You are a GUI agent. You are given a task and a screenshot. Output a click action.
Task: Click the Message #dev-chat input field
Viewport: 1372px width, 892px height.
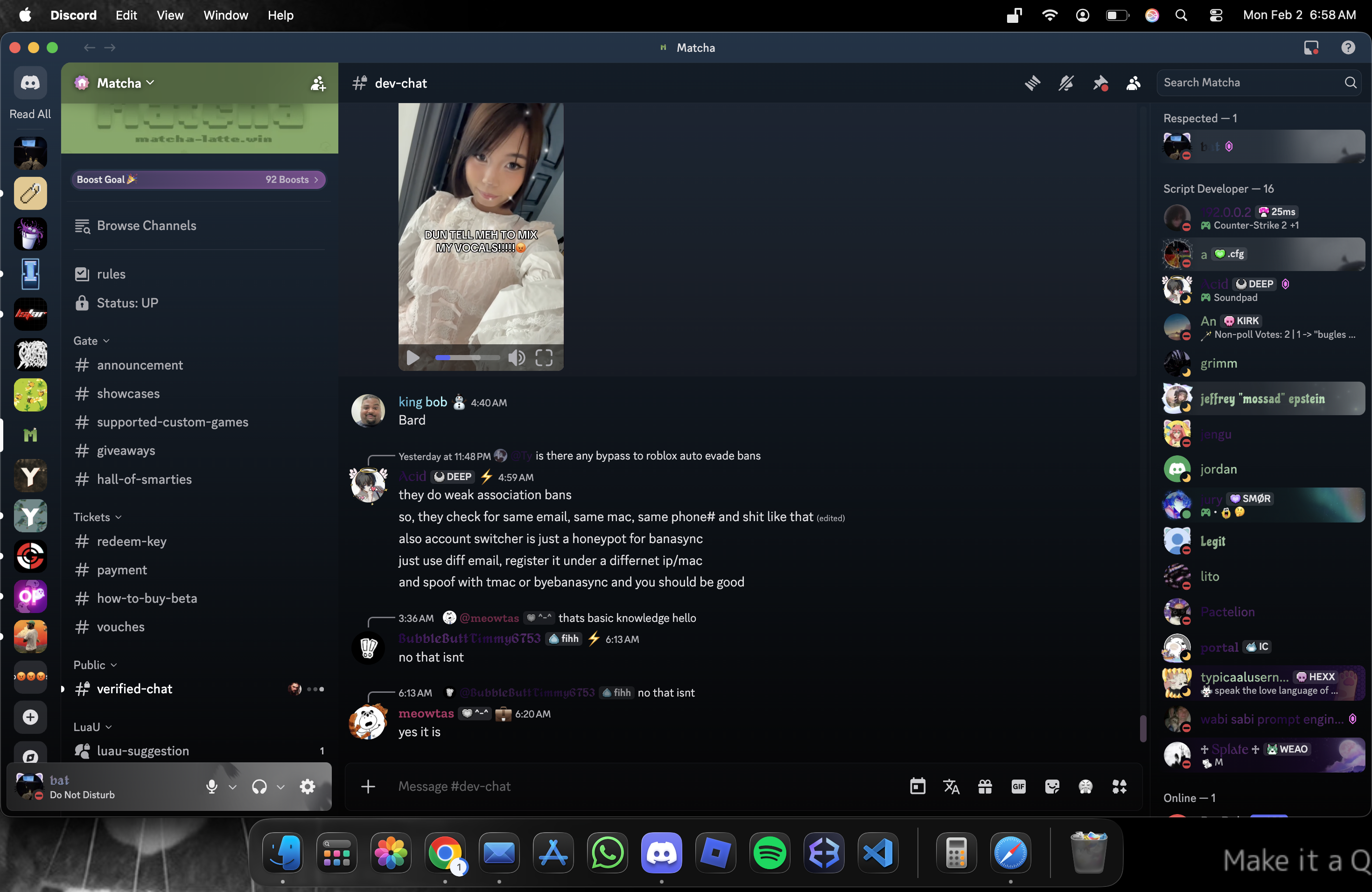coord(634,786)
